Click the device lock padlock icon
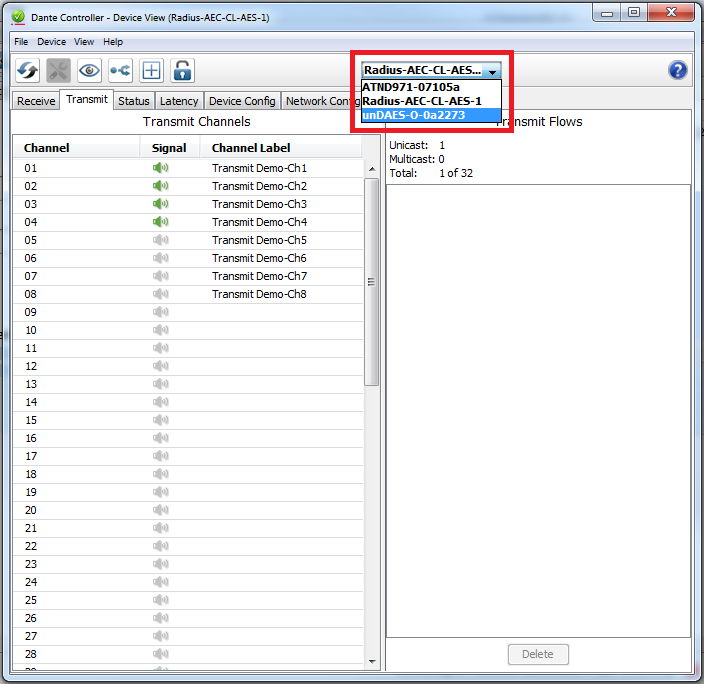The height and width of the screenshot is (684, 704). (182, 71)
